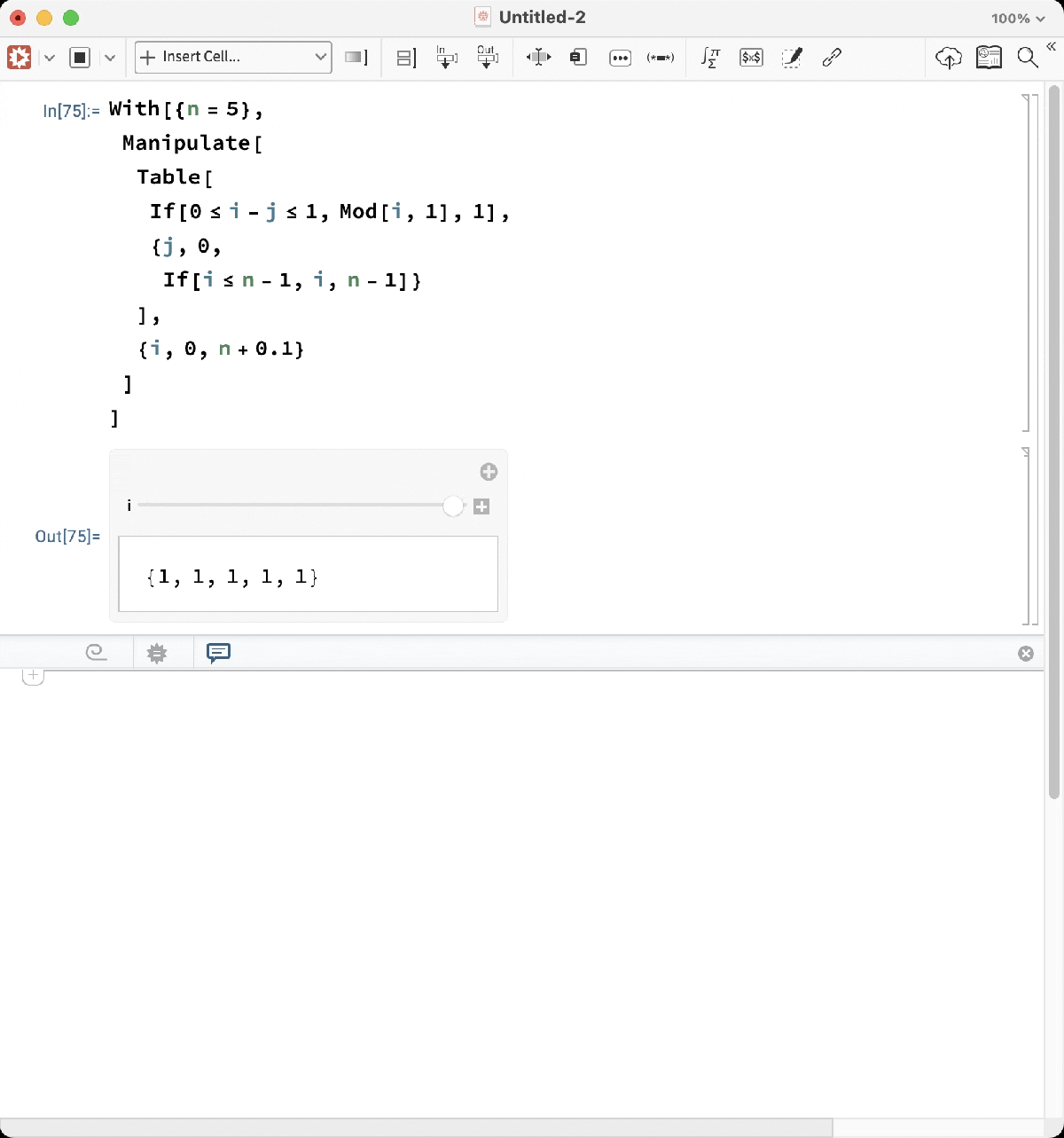1064x1138 pixels.
Task: Click the spiral free-form input icon
Action: click(x=97, y=653)
